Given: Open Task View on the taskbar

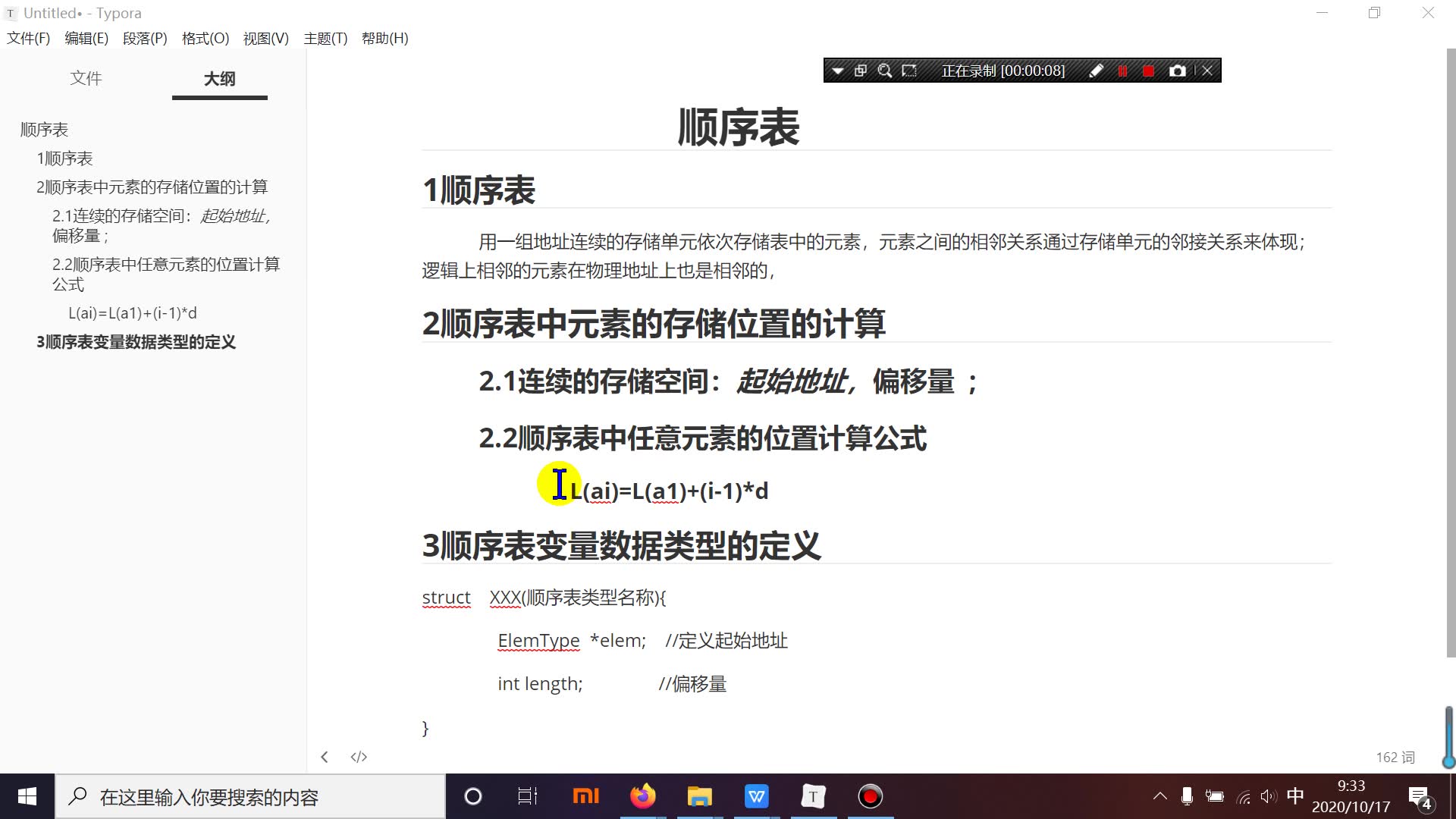Looking at the screenshot, I should 528,796.
